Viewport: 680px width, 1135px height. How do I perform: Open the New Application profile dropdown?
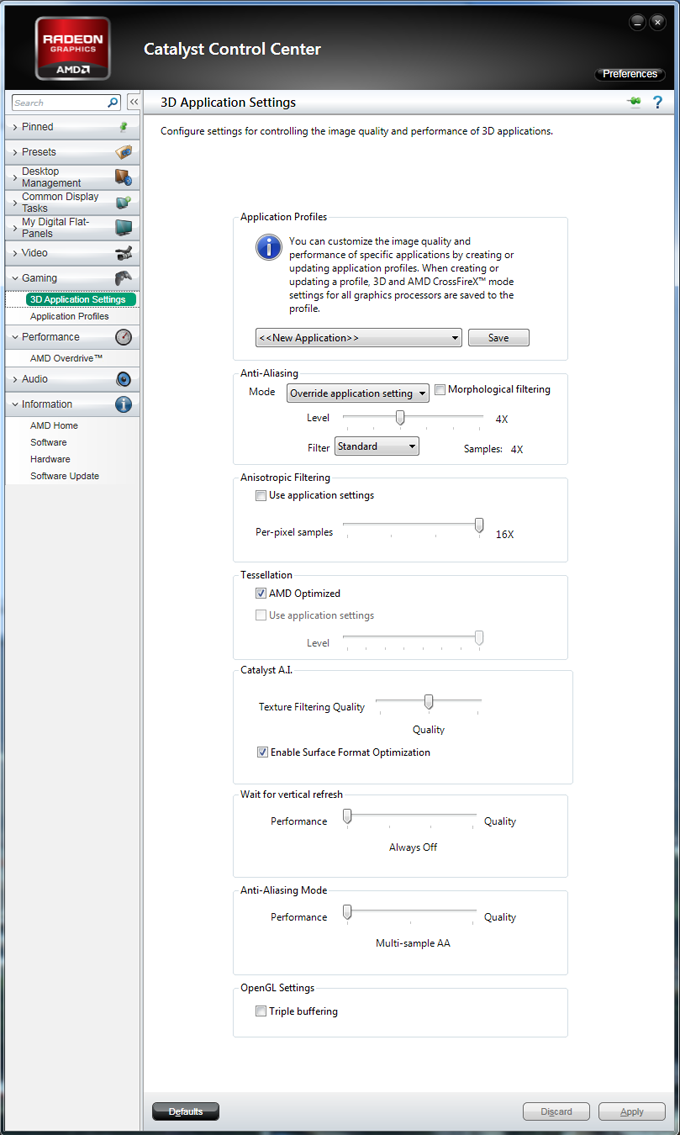(358, 338)
